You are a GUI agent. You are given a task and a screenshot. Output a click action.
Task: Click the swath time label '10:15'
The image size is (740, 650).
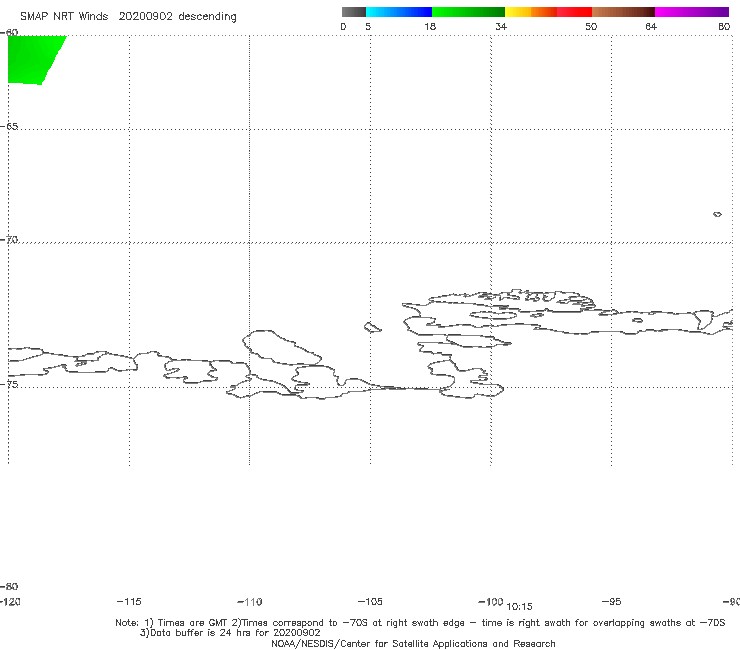click(519, 607)
